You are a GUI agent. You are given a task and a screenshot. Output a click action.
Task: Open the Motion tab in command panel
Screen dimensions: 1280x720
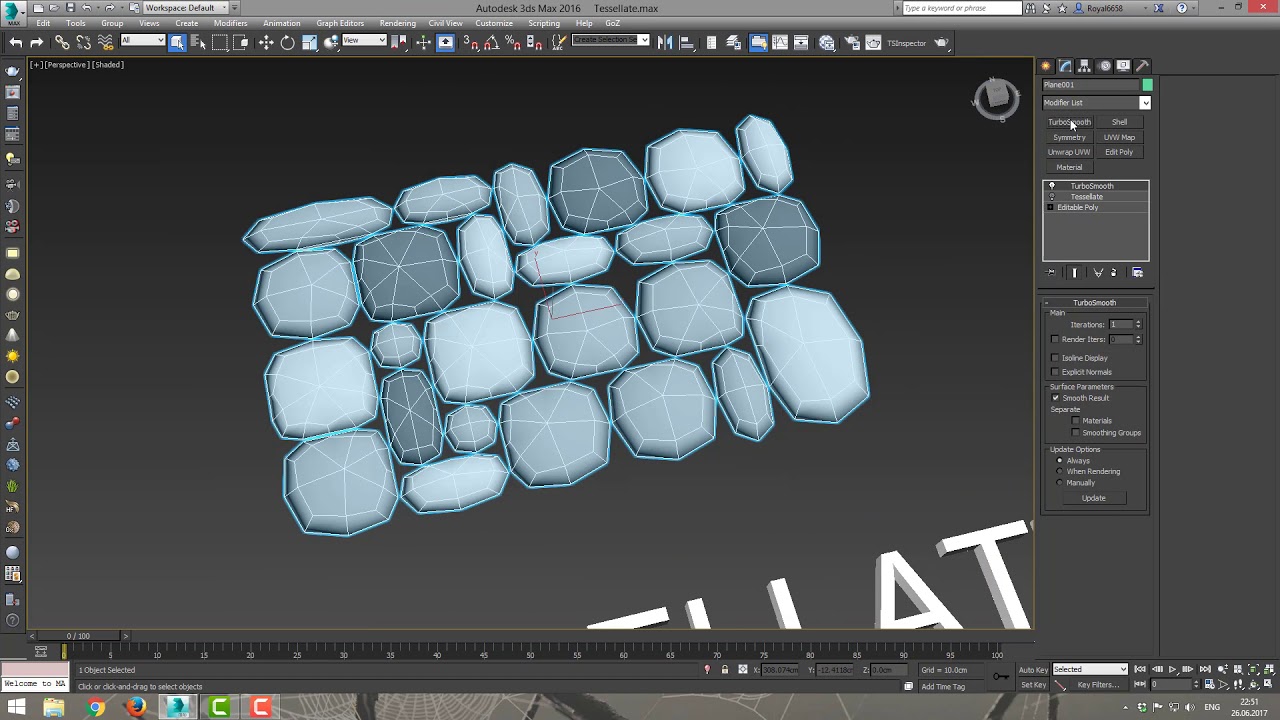[x=1105, y=66]
